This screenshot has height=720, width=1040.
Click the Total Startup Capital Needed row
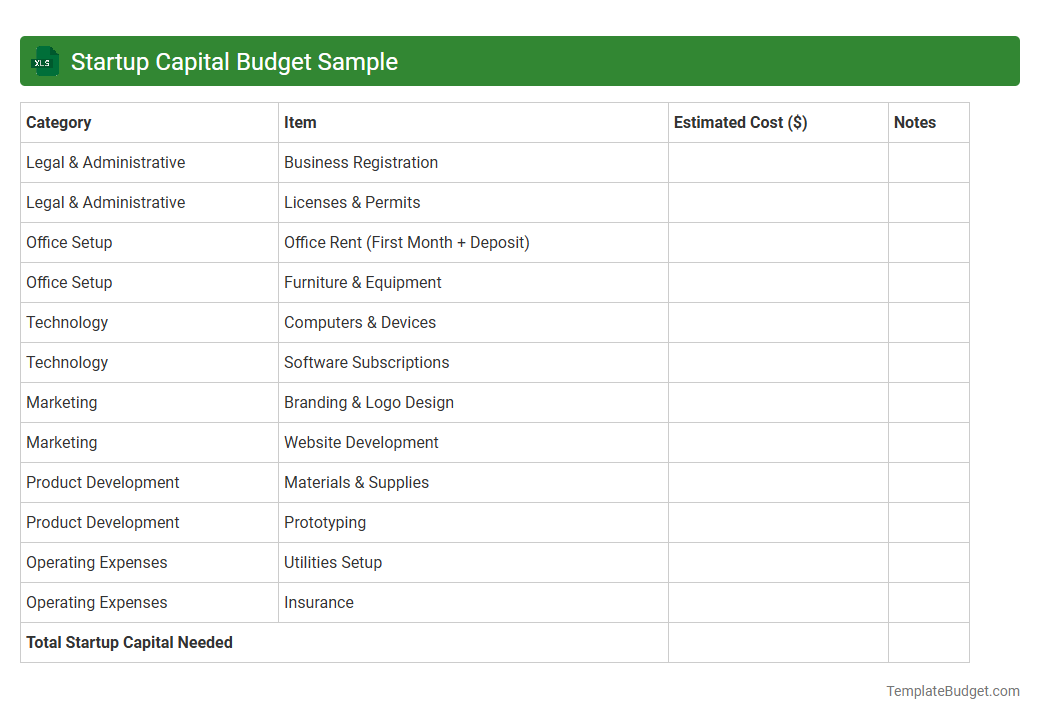[x=129, y=642]
